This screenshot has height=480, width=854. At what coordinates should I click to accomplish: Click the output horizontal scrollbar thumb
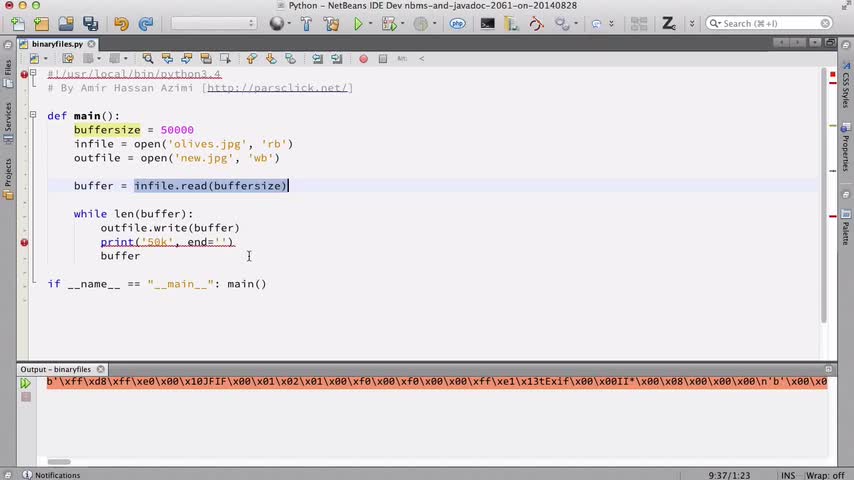[59, 461]
